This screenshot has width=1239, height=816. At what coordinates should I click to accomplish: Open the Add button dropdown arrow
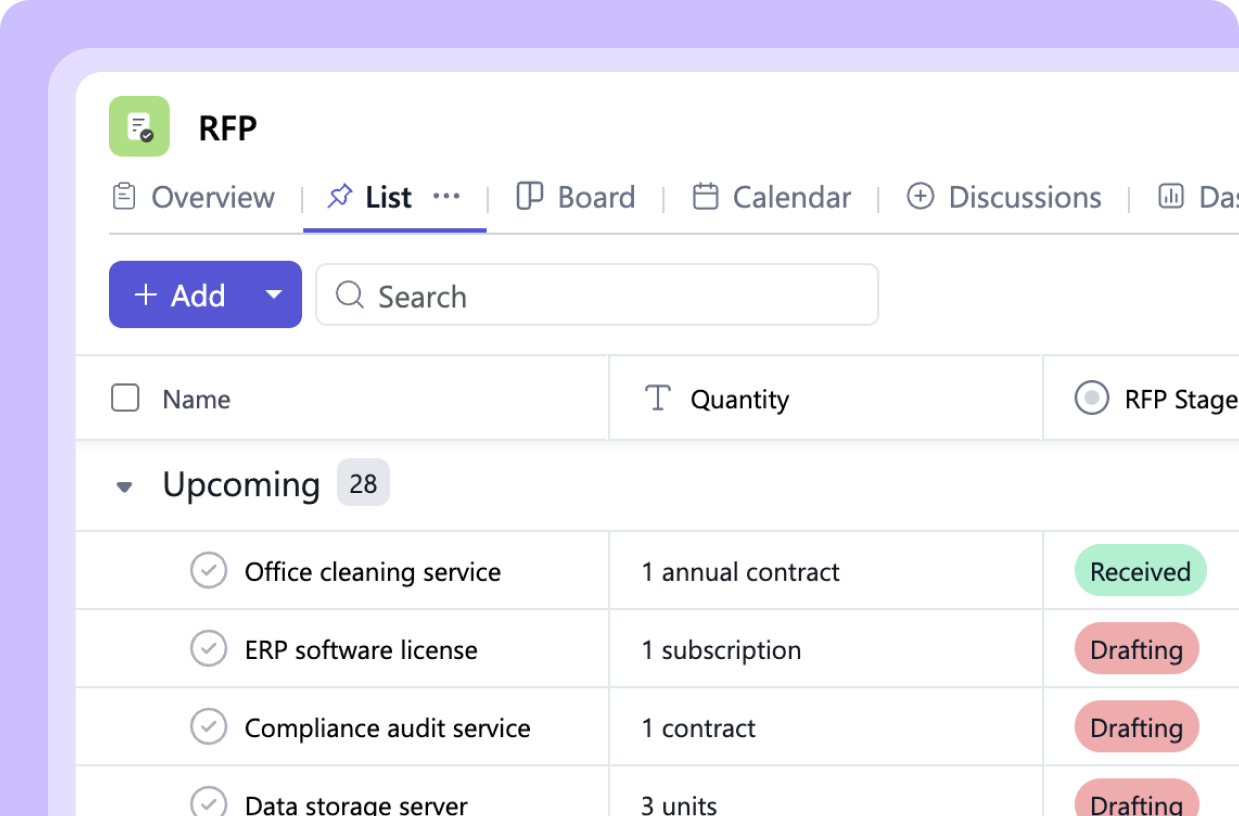[x=272, y=294]
